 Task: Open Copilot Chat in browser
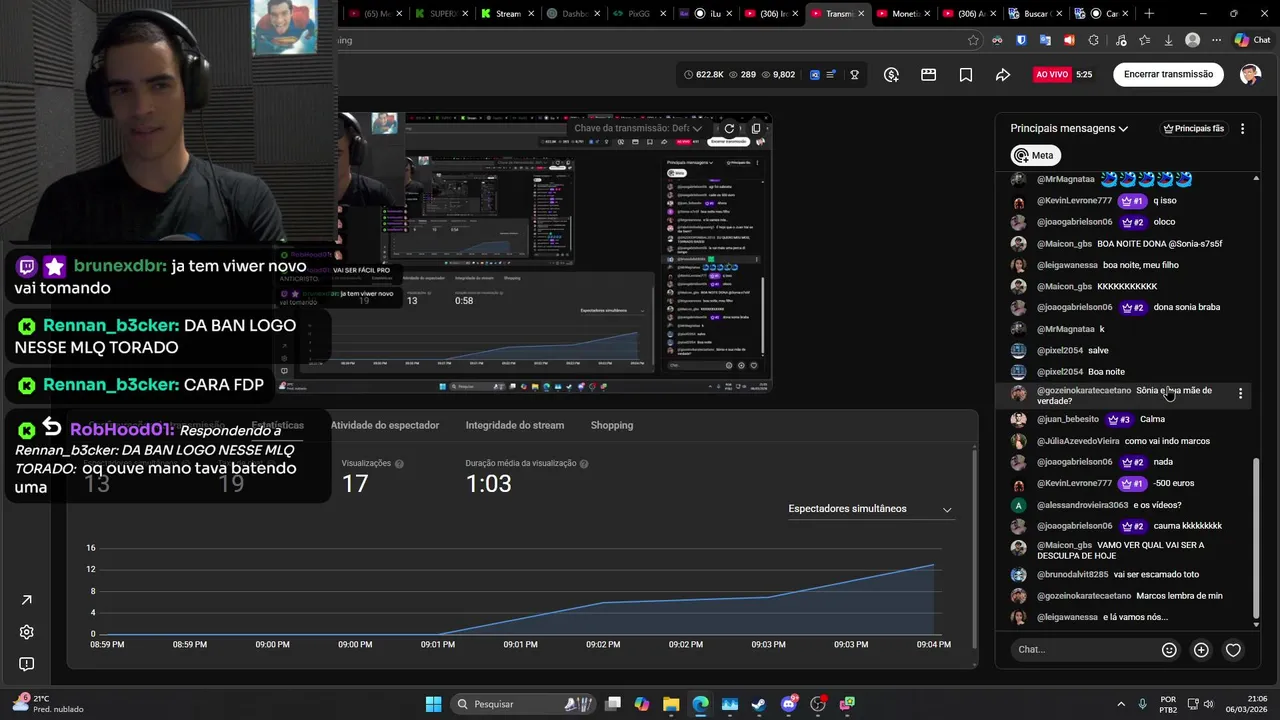pos(1255,40)
